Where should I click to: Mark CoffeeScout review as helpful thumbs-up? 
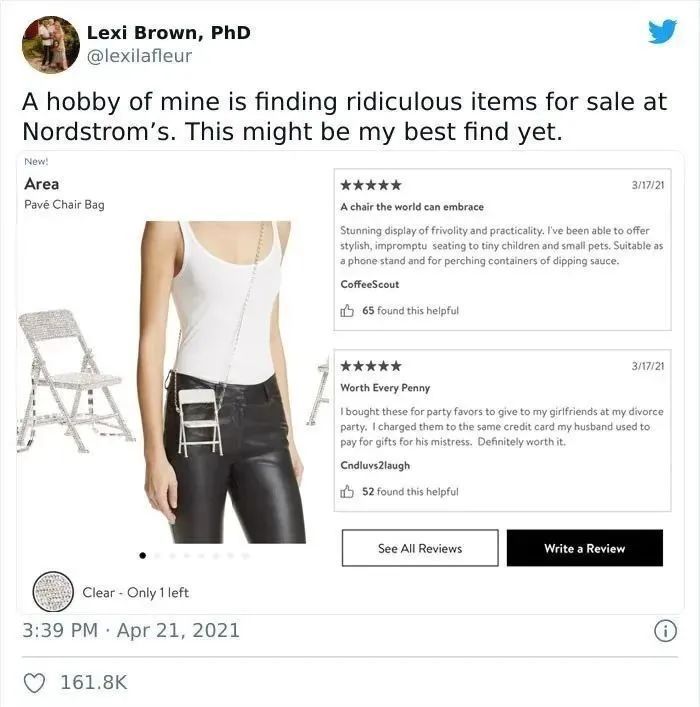click(347, 311)
